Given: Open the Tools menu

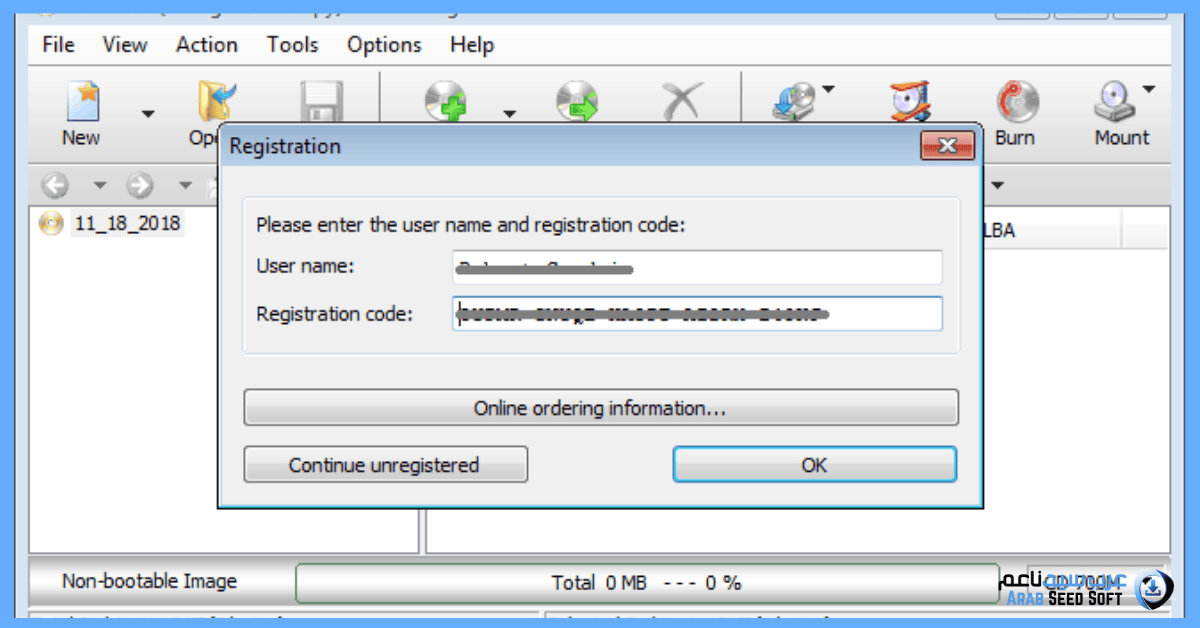Looking at the screenshot, I should [292, 45].
